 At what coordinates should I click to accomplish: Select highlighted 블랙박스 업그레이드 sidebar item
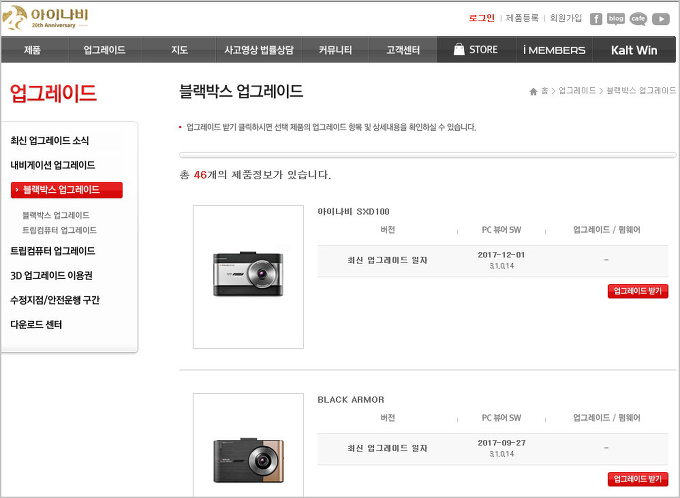tap(66, 190)
